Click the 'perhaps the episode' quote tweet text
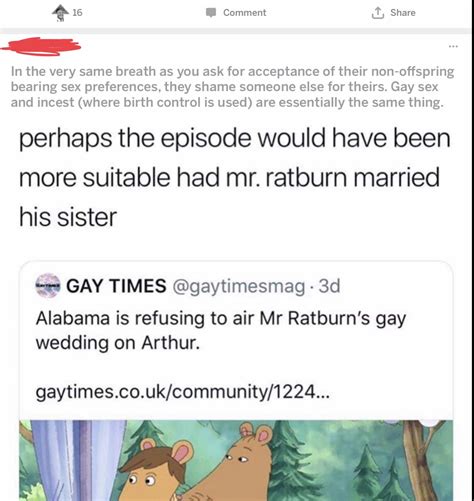Viewport: 474px width, 501px height. point(235,177)
